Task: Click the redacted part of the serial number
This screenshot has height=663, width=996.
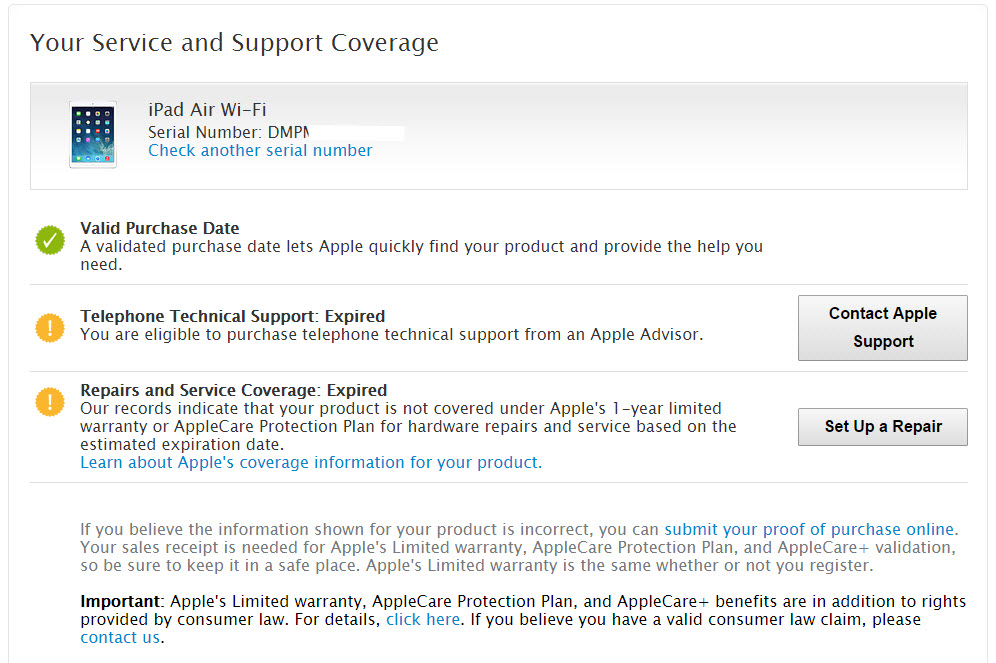Action: 356,132
